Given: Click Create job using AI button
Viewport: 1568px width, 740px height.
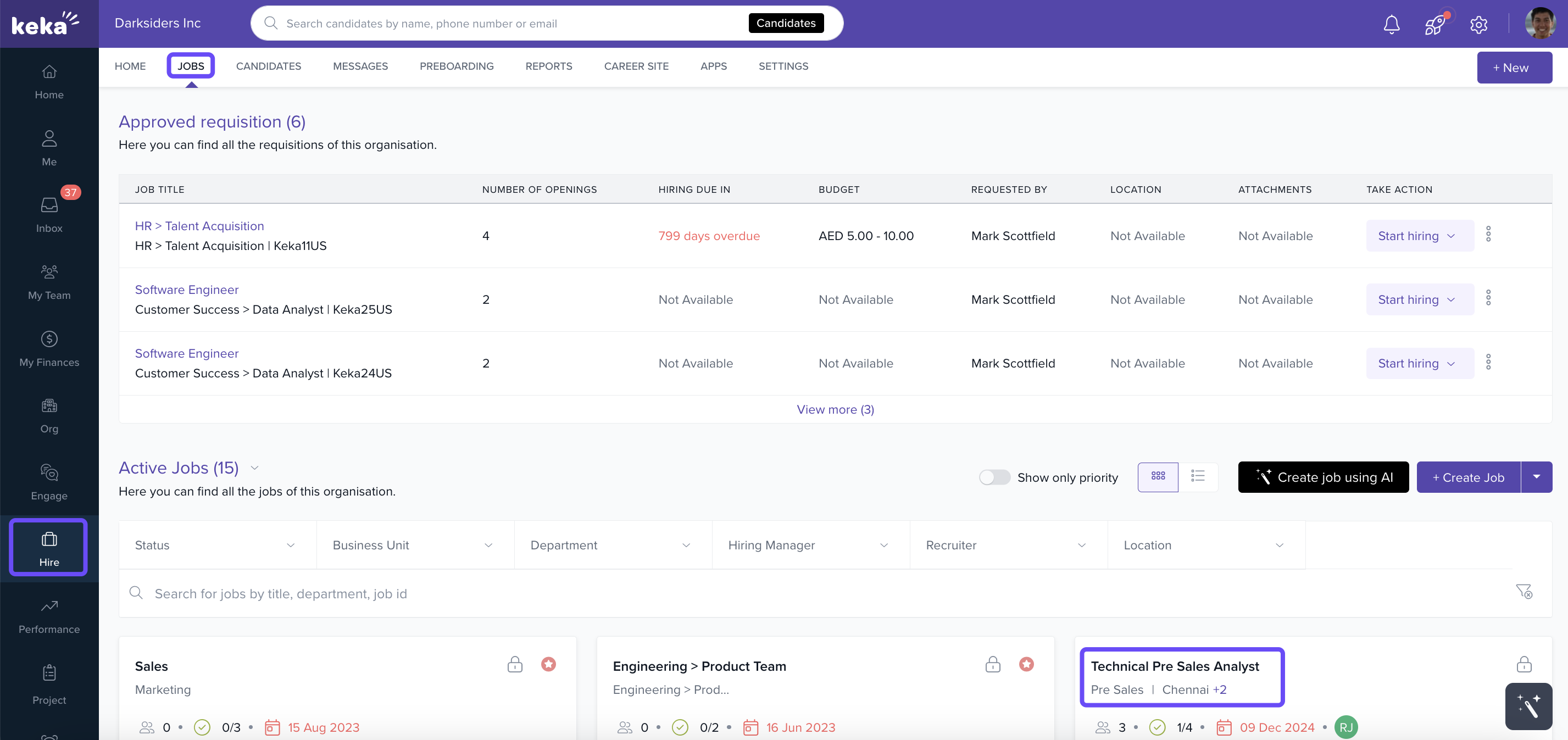Looking at the screenshot, I should (1323, 477).
